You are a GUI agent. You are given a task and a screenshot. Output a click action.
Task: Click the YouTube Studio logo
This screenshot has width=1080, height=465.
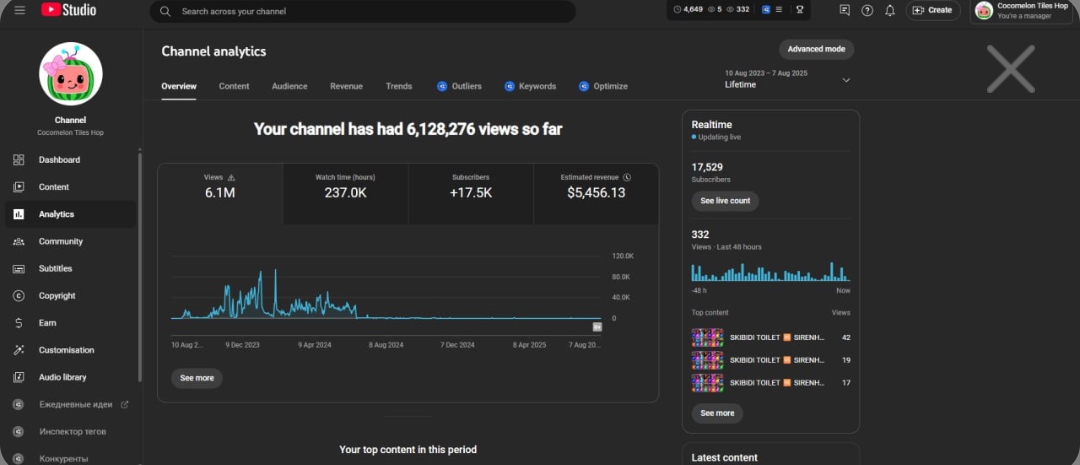[69, 10]
